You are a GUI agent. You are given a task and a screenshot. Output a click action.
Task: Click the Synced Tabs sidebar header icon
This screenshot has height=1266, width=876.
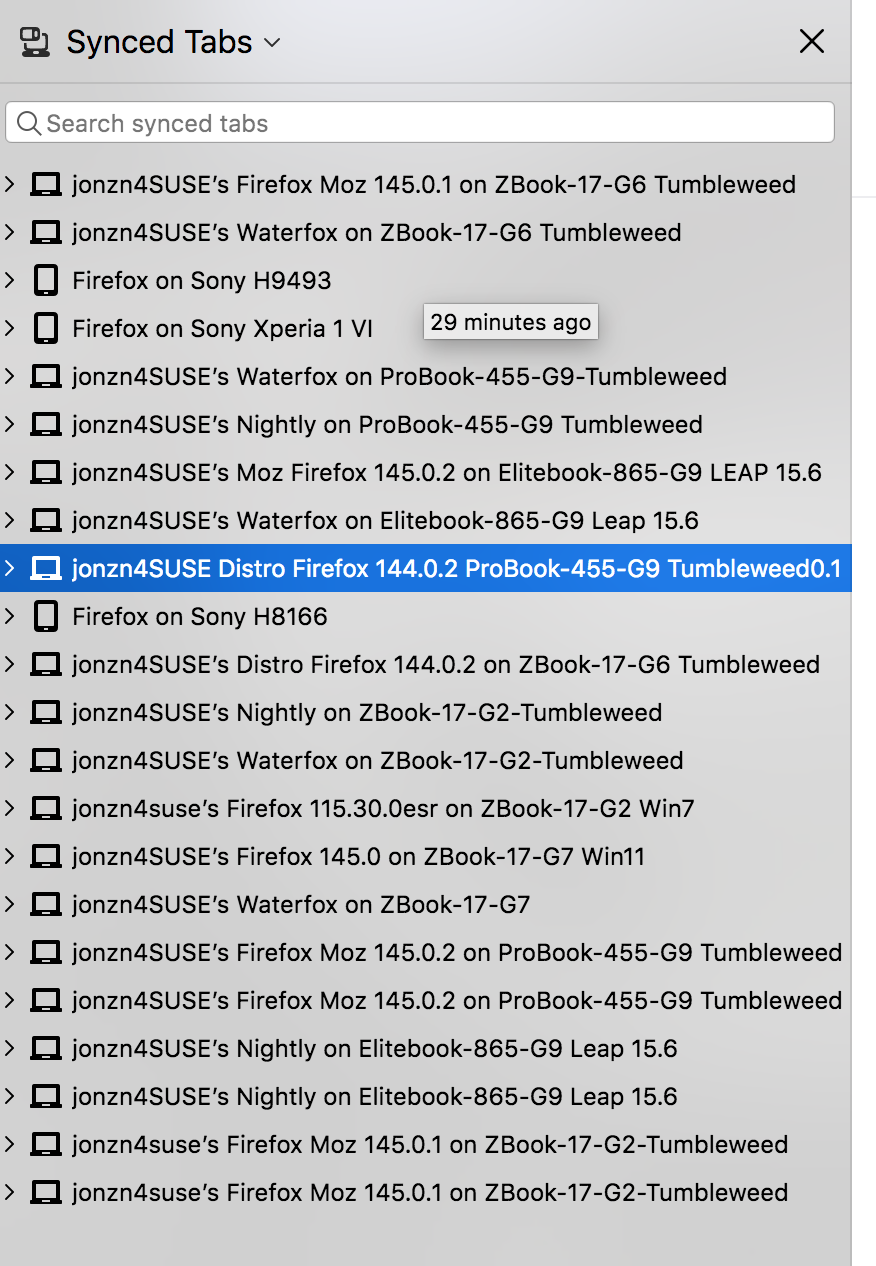35,42
